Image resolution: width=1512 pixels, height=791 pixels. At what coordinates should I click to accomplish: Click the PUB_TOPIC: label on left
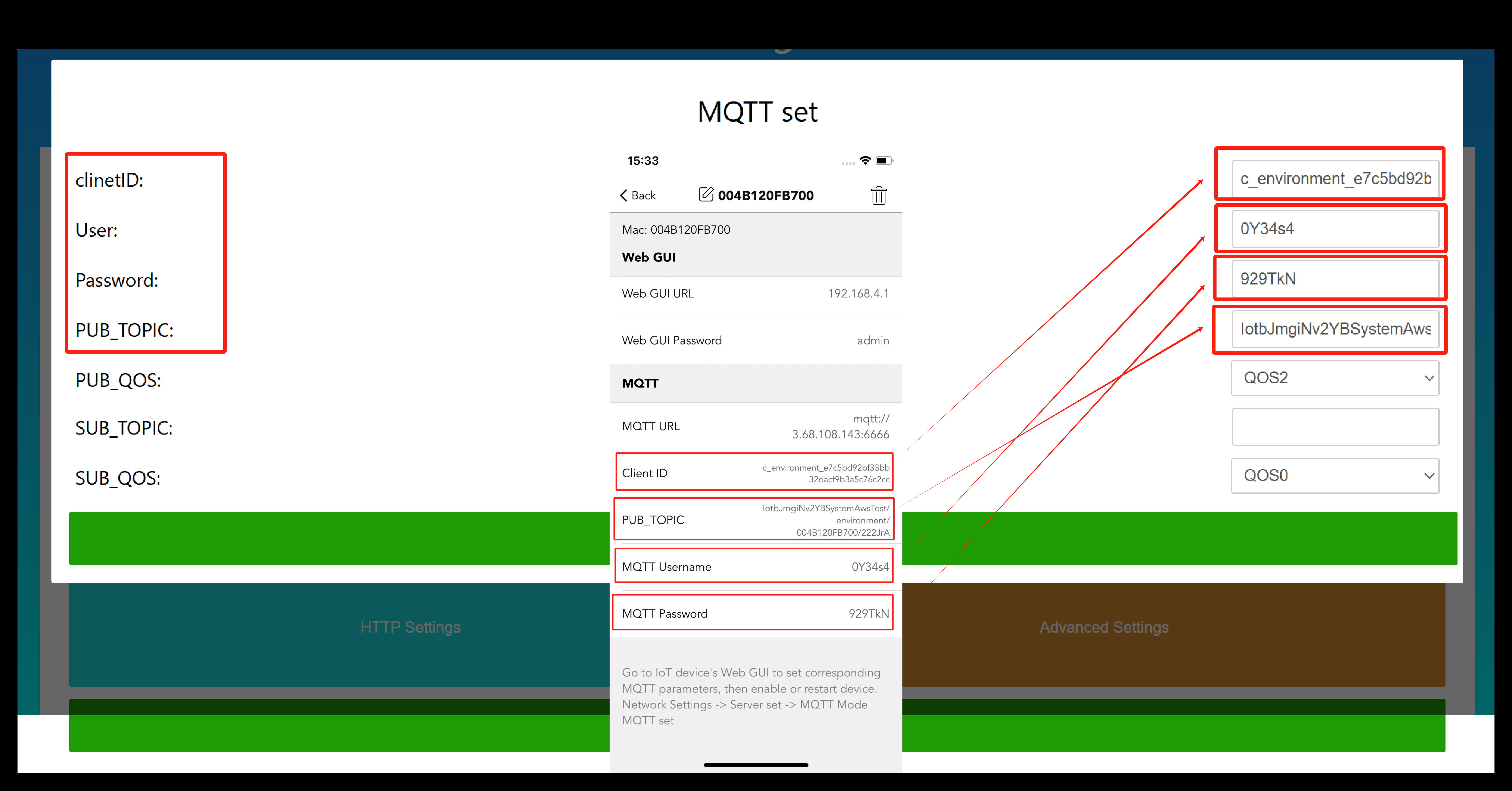tap(124, 330)
